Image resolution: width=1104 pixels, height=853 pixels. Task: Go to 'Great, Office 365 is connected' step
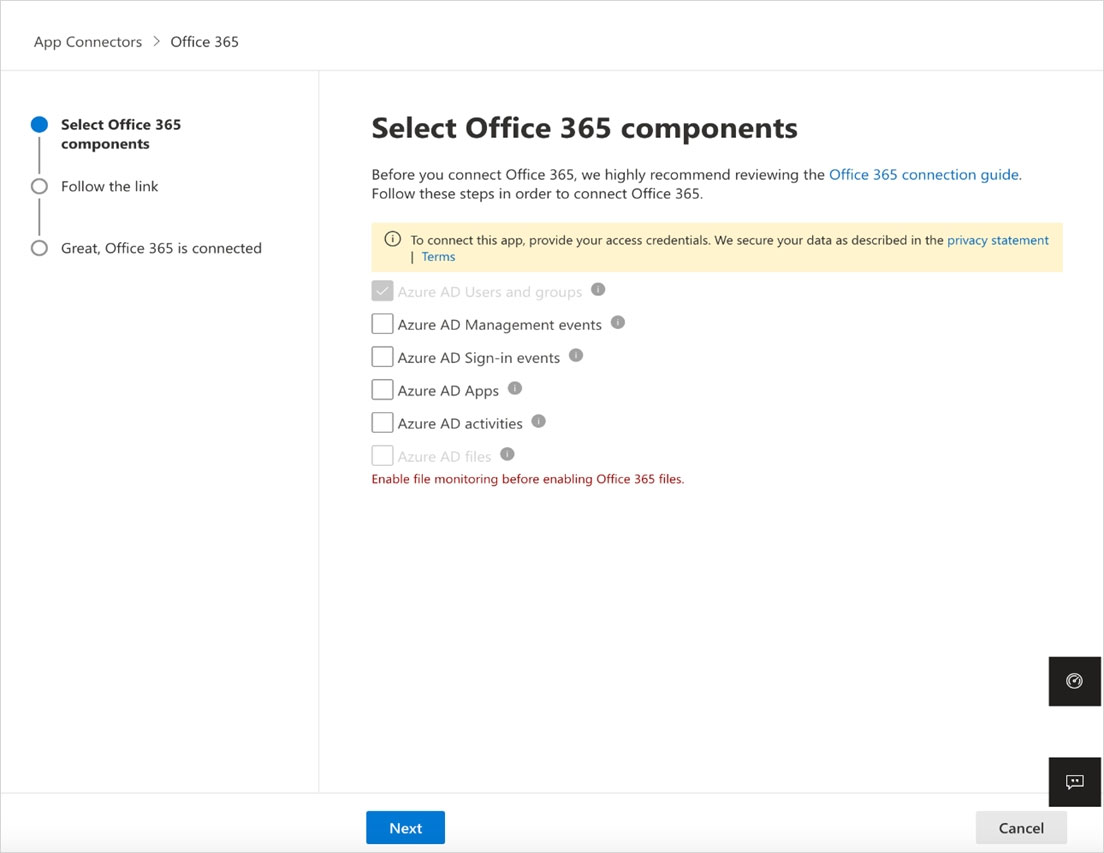[161, 248]
